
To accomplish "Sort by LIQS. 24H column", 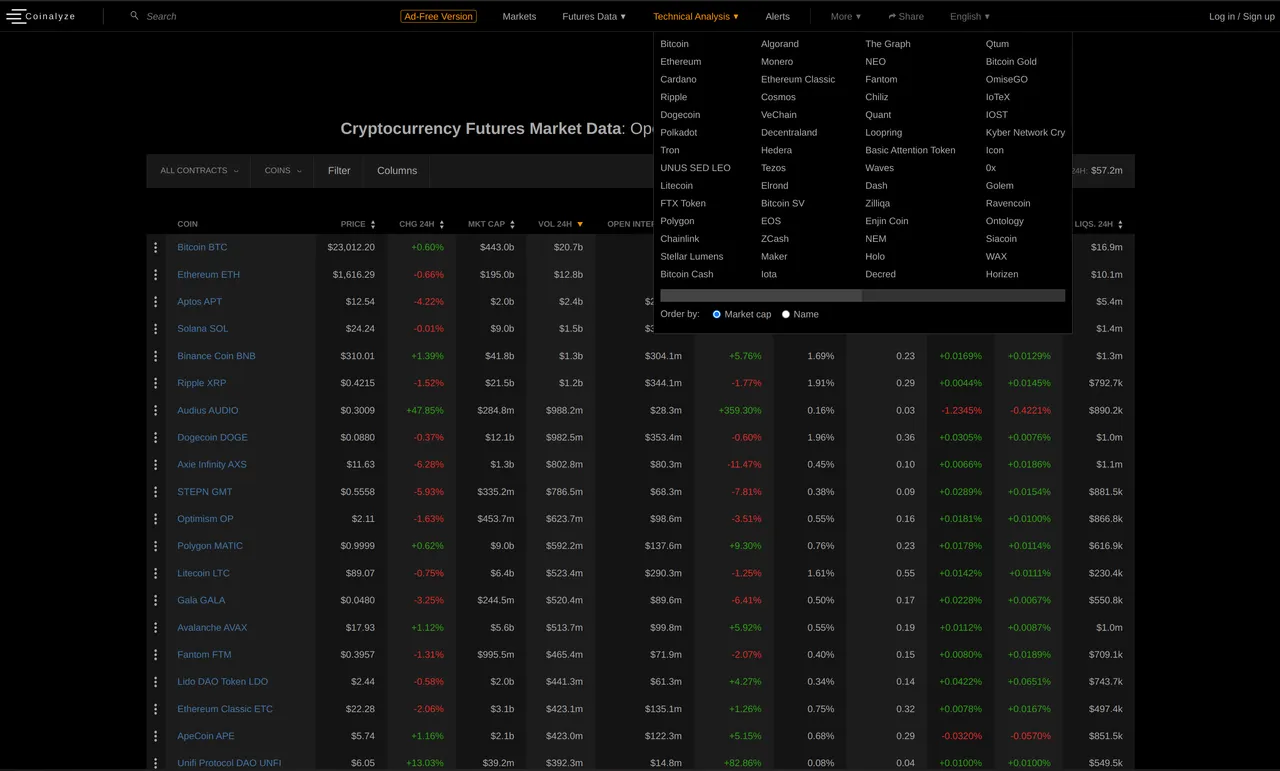I will click(x=1098, y=224).
